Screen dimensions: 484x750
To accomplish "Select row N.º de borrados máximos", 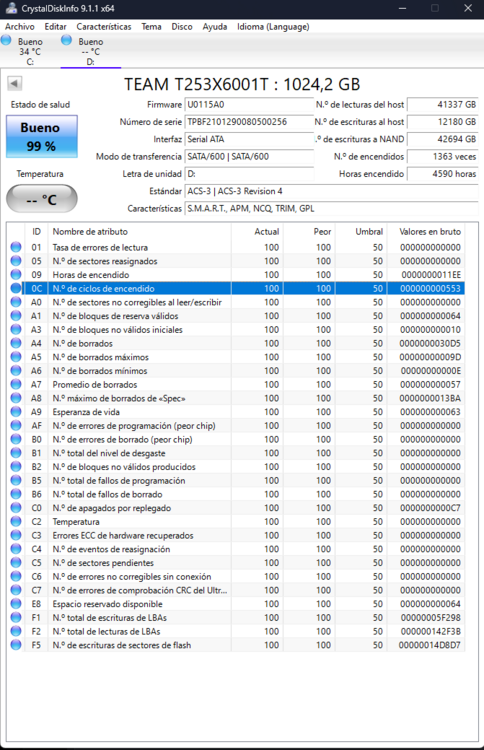I will coord(237,357).
